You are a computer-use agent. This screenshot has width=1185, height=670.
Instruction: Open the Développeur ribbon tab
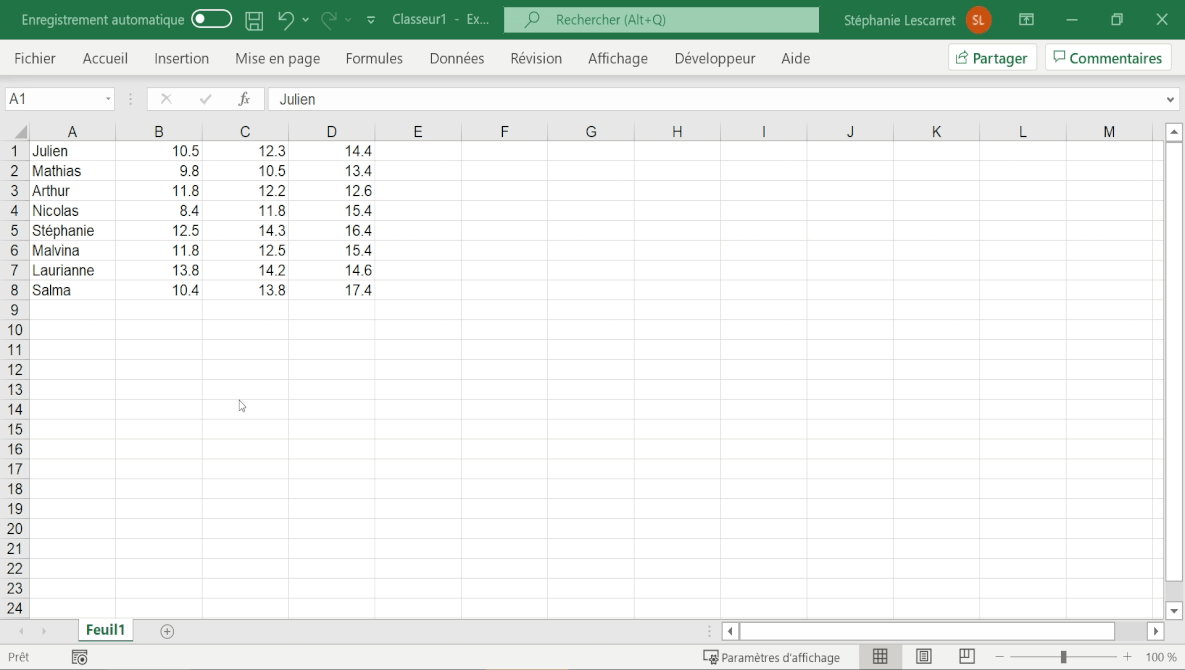coord(715,58)
